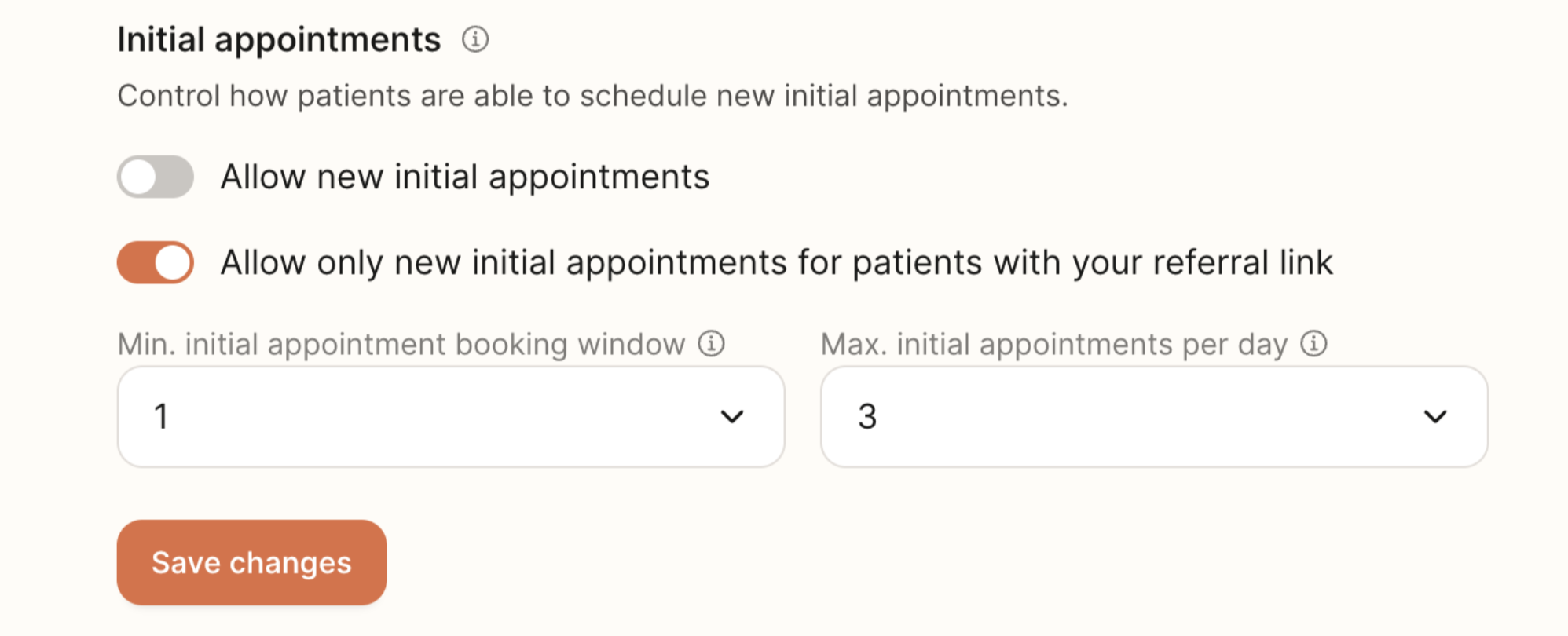This screenshot has height=636, width=1568.
Task: Click the 'Initial appointments' section heading
Action: (279, 39)
